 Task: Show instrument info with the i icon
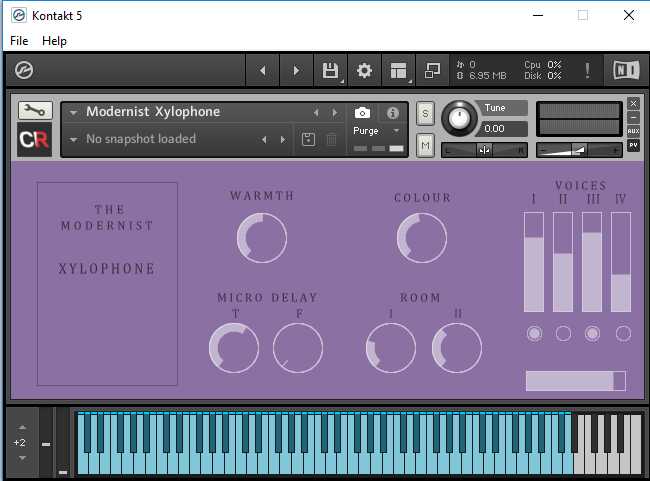tap(393, 113)
